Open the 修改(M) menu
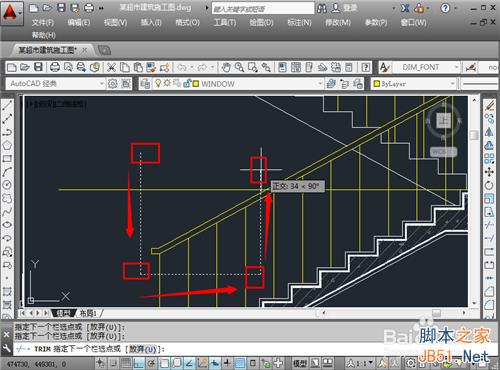 coord(338,23)
